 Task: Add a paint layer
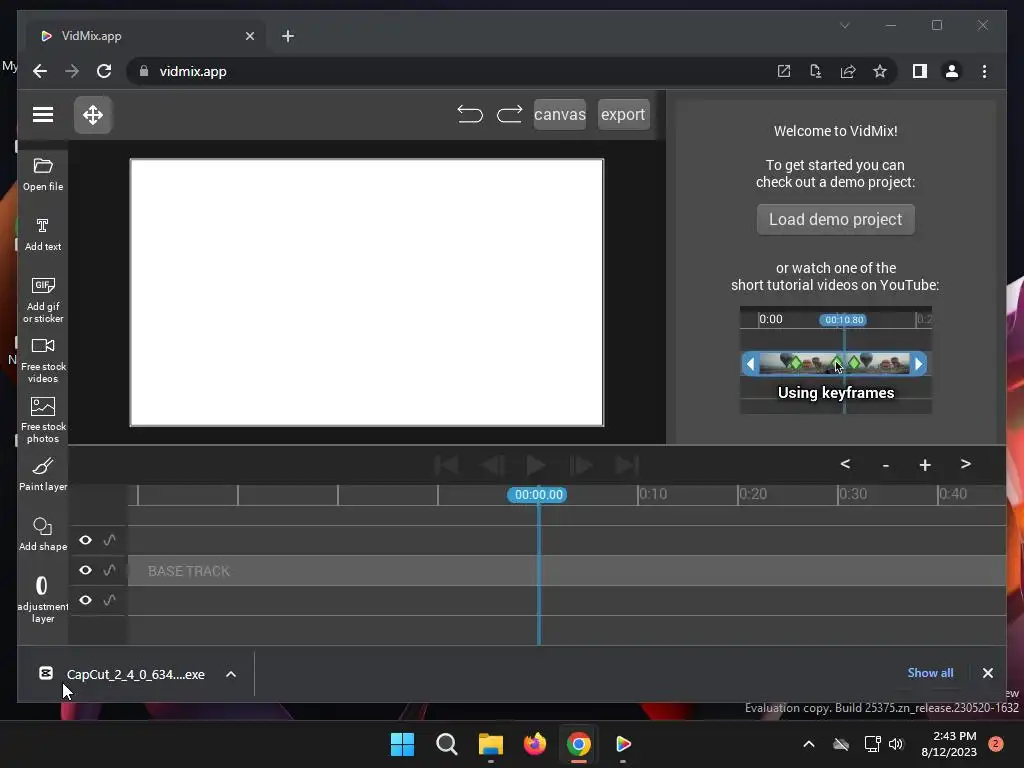43,475
